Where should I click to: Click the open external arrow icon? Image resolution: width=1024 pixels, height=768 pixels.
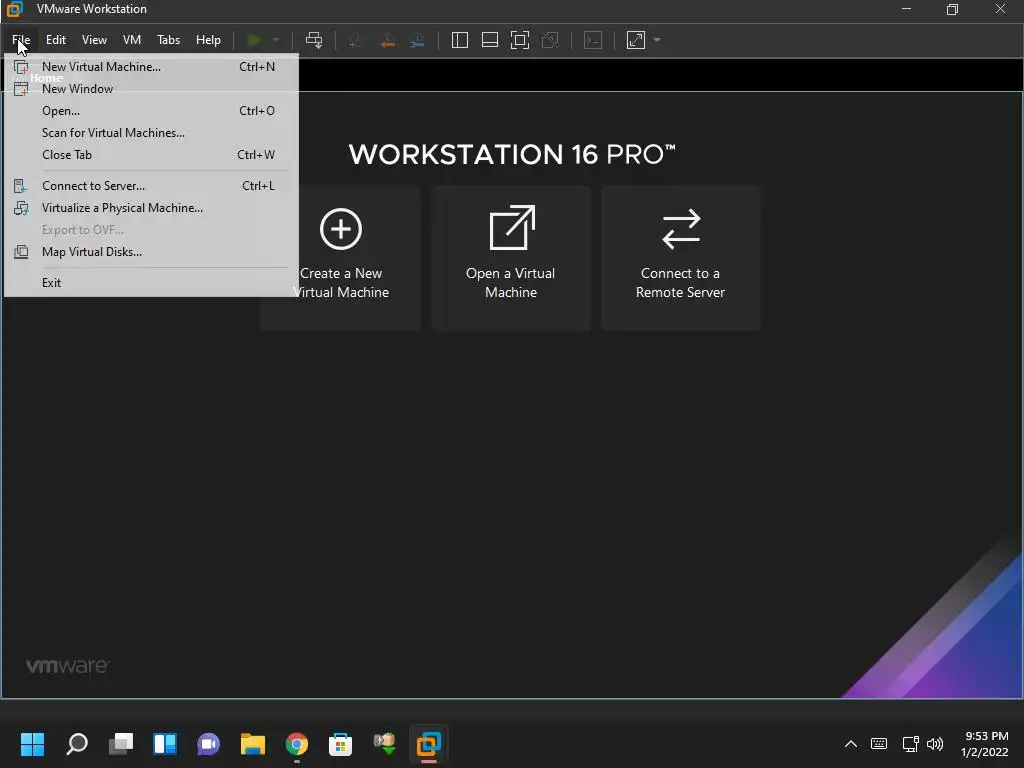[513, 228]
